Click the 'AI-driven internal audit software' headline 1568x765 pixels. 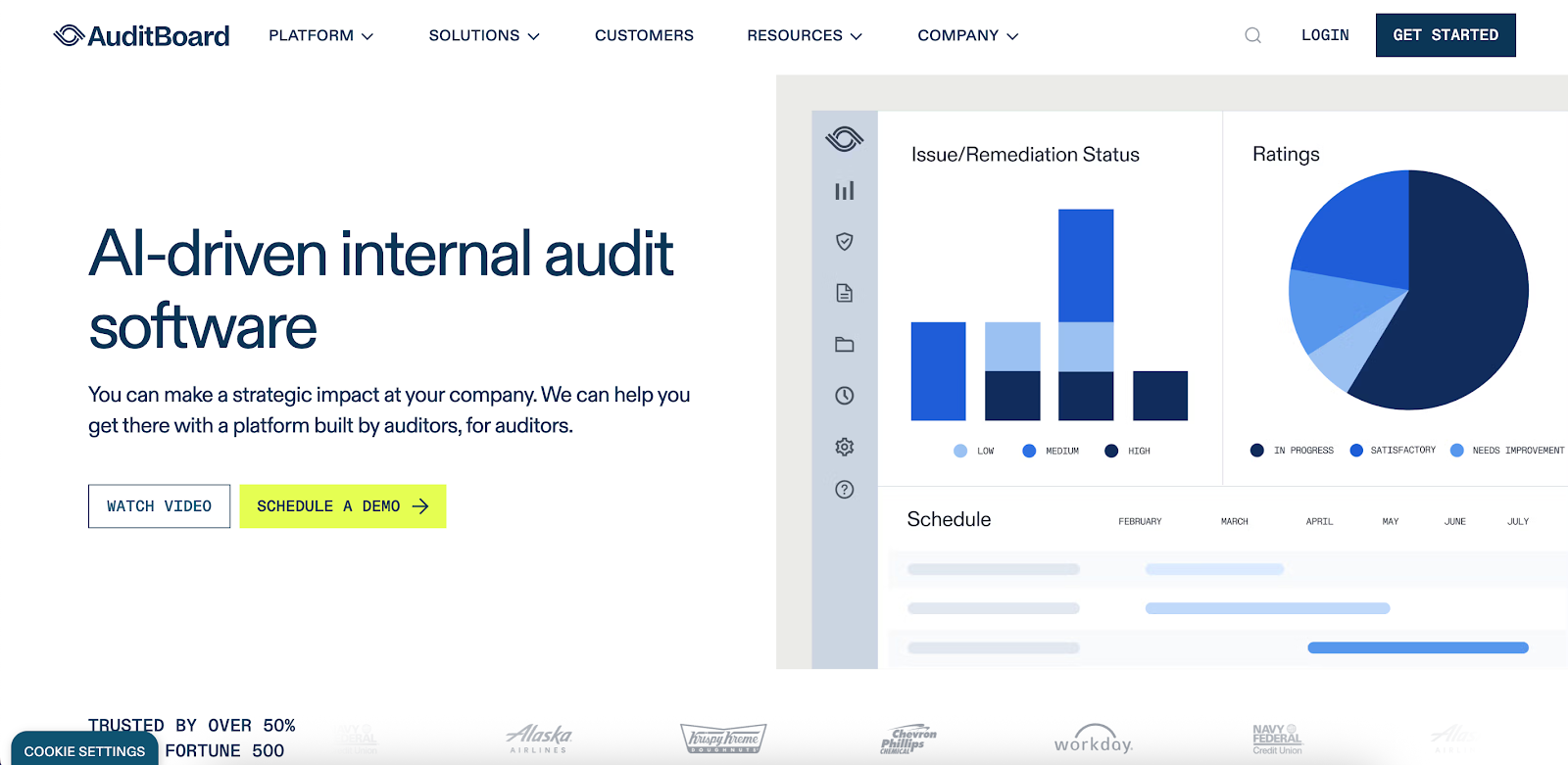click(x=380, y=290)
